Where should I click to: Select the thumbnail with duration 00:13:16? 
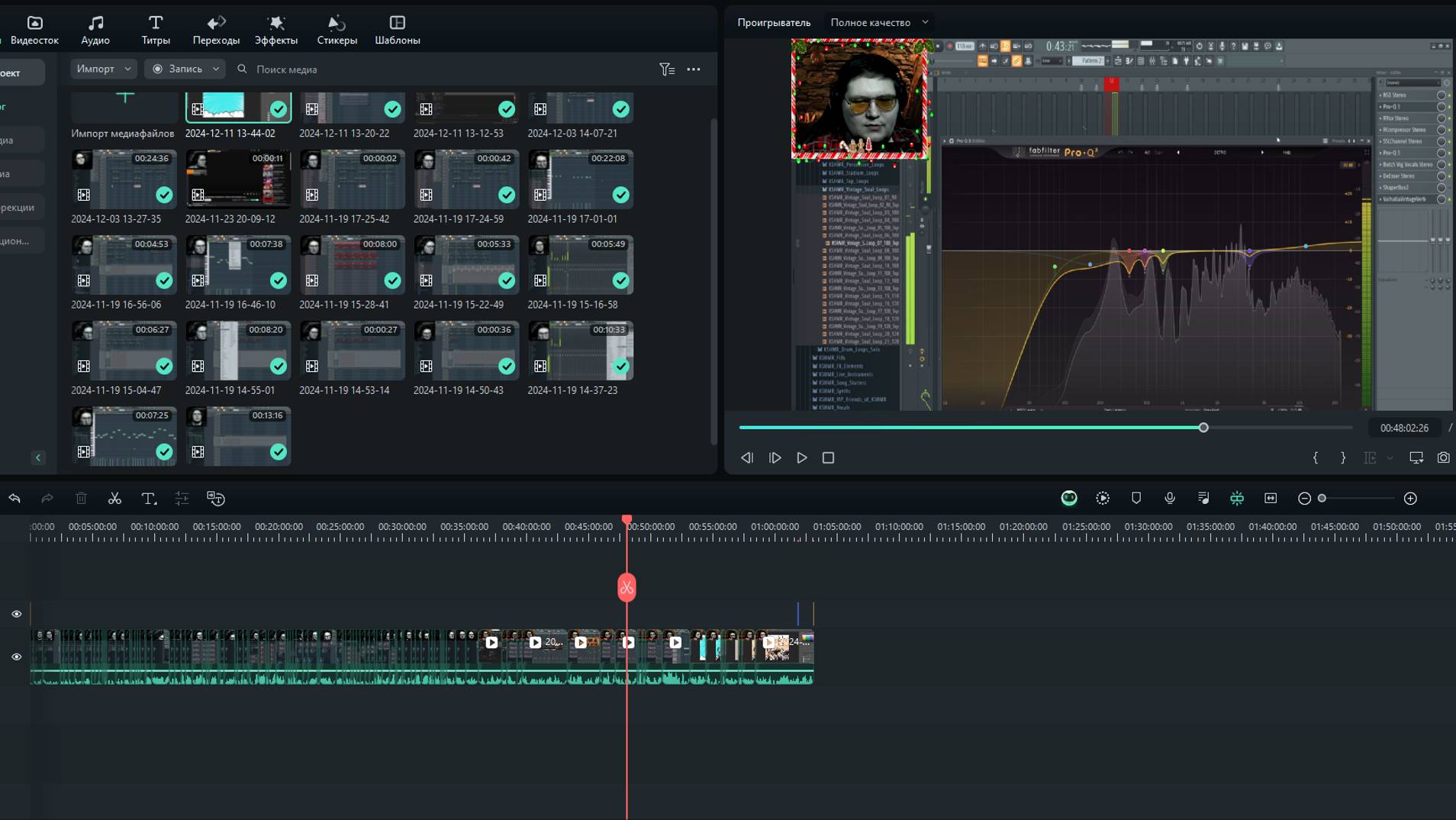238,436
